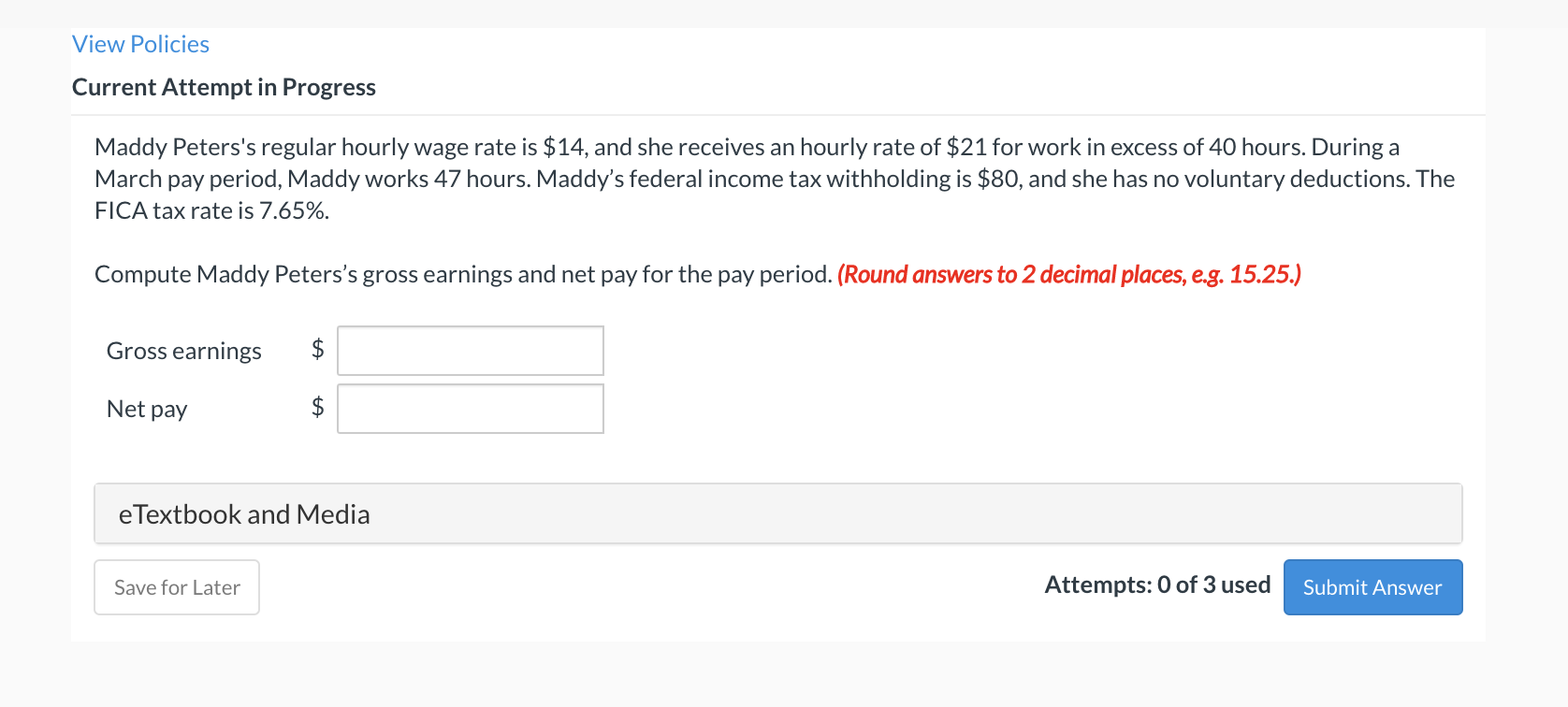The width and height of the screenshot is (1568, 707).
Task: Open eTextbook resources for this question
Action: (x=244, y=512)
